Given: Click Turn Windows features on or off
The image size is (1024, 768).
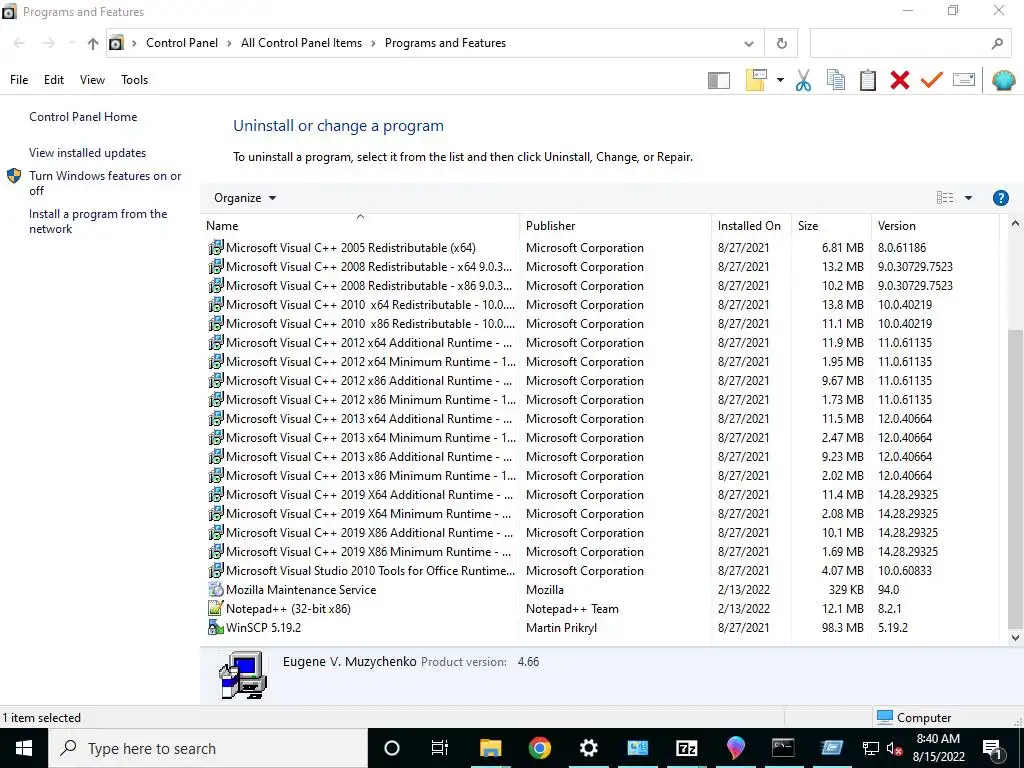Looking at the screenshot, I should (x=105, y=183).
